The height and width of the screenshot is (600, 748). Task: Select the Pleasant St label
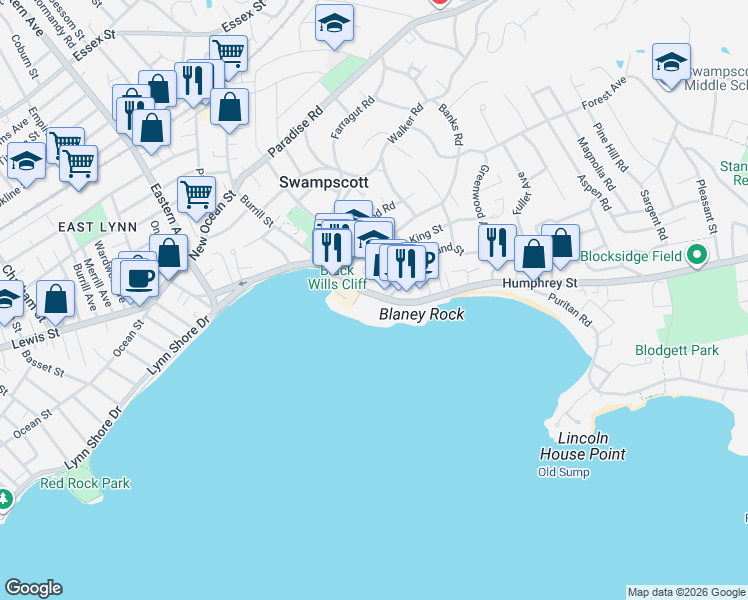(706, 207)
